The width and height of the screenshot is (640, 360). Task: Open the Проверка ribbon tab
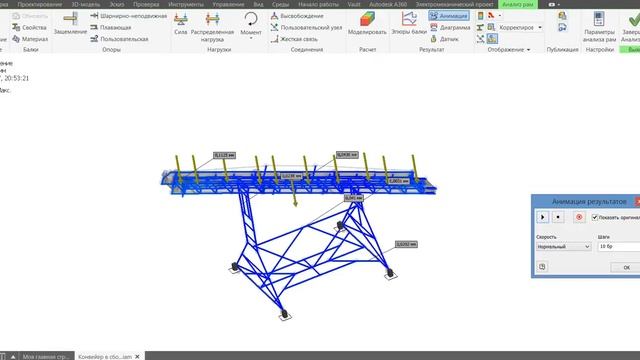coord(146,4)
